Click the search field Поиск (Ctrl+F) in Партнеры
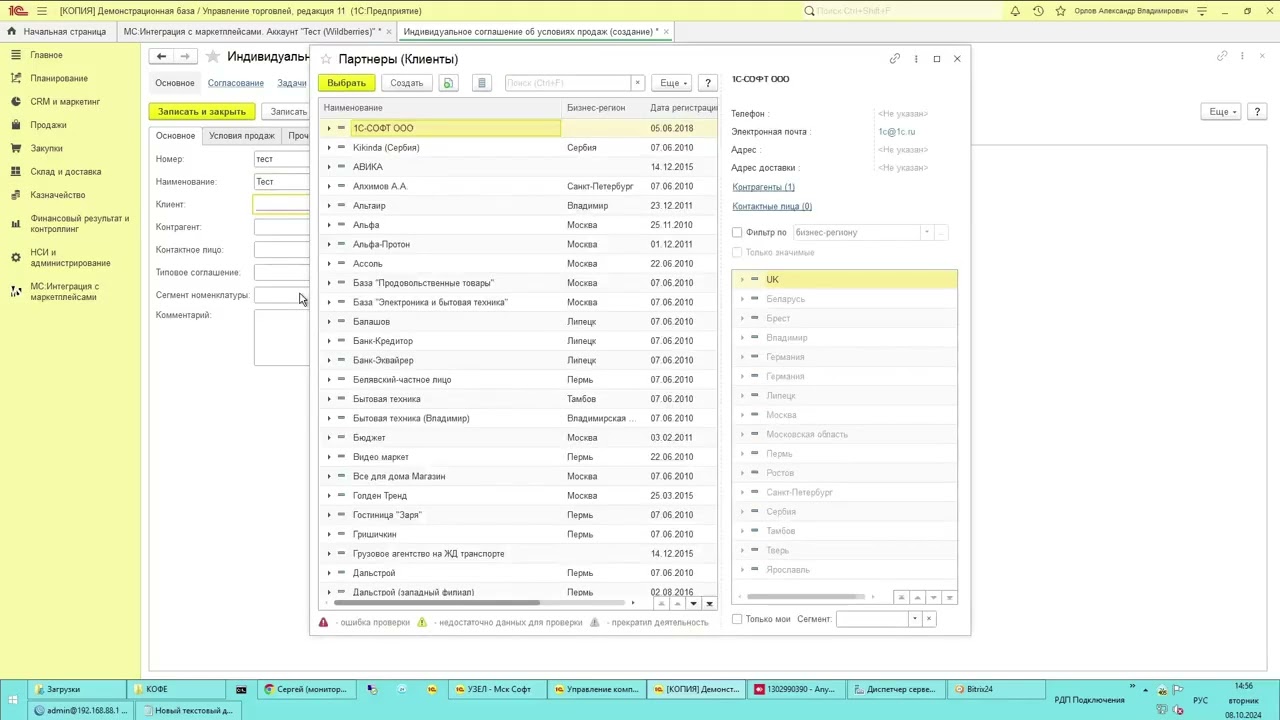This screenshot has height=720, width=1280. click(x=567, y=83)
